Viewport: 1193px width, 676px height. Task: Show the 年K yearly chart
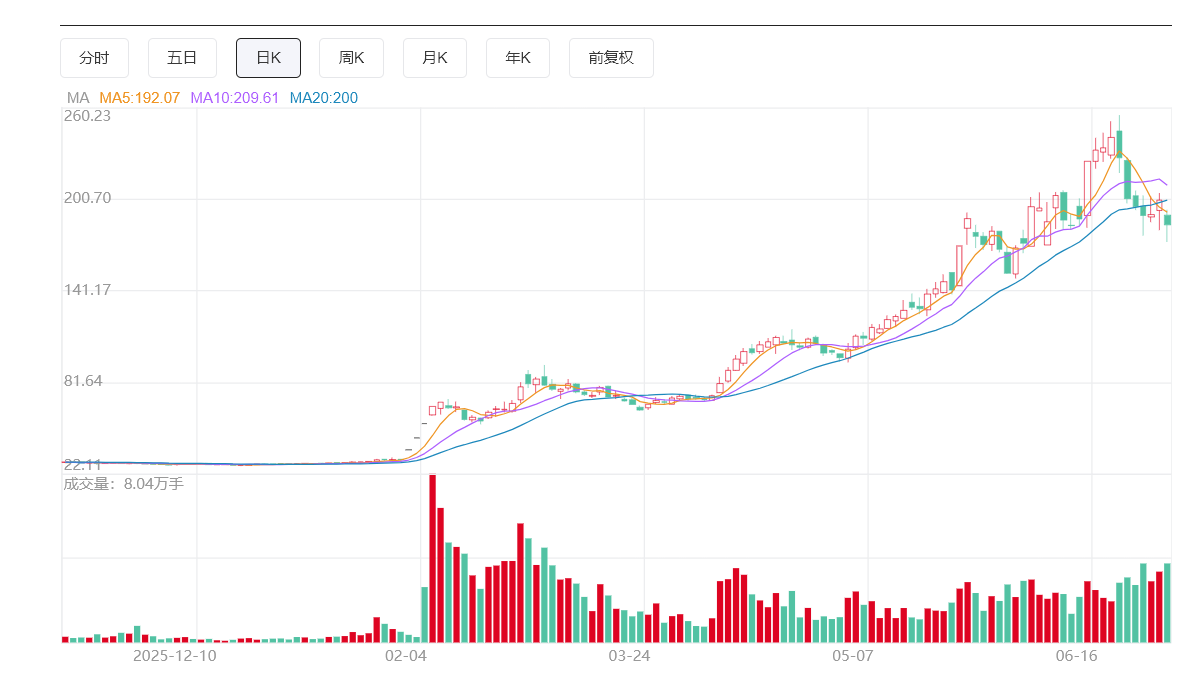pos(518,58)
